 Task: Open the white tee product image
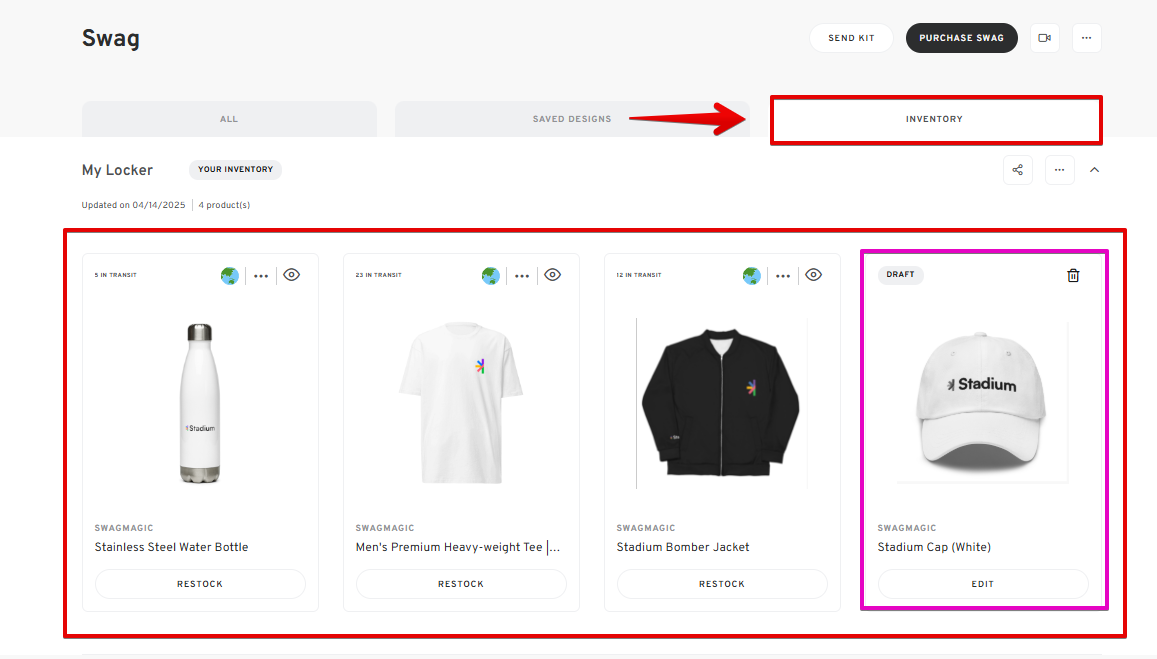tap(460, 402)
